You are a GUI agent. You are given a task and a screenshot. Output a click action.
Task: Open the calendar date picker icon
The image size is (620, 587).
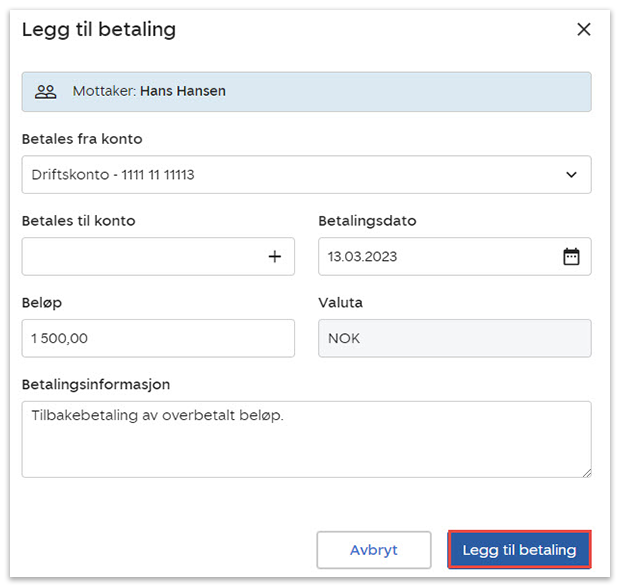coord(571,257)
